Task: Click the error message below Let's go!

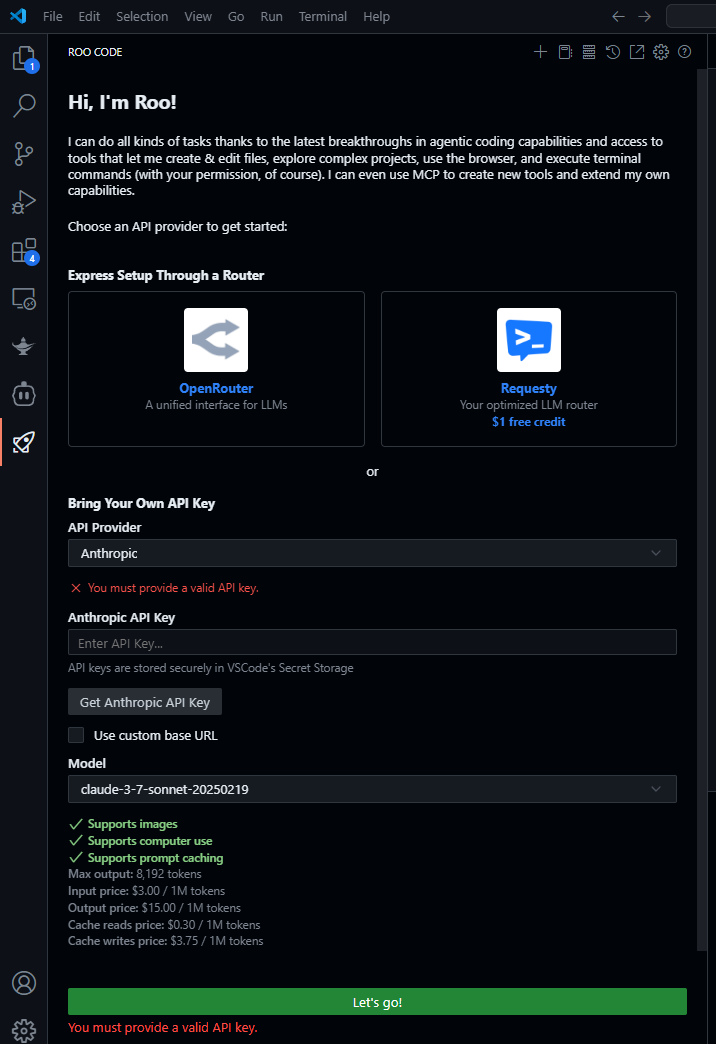Action: [x=163, y=1027]
